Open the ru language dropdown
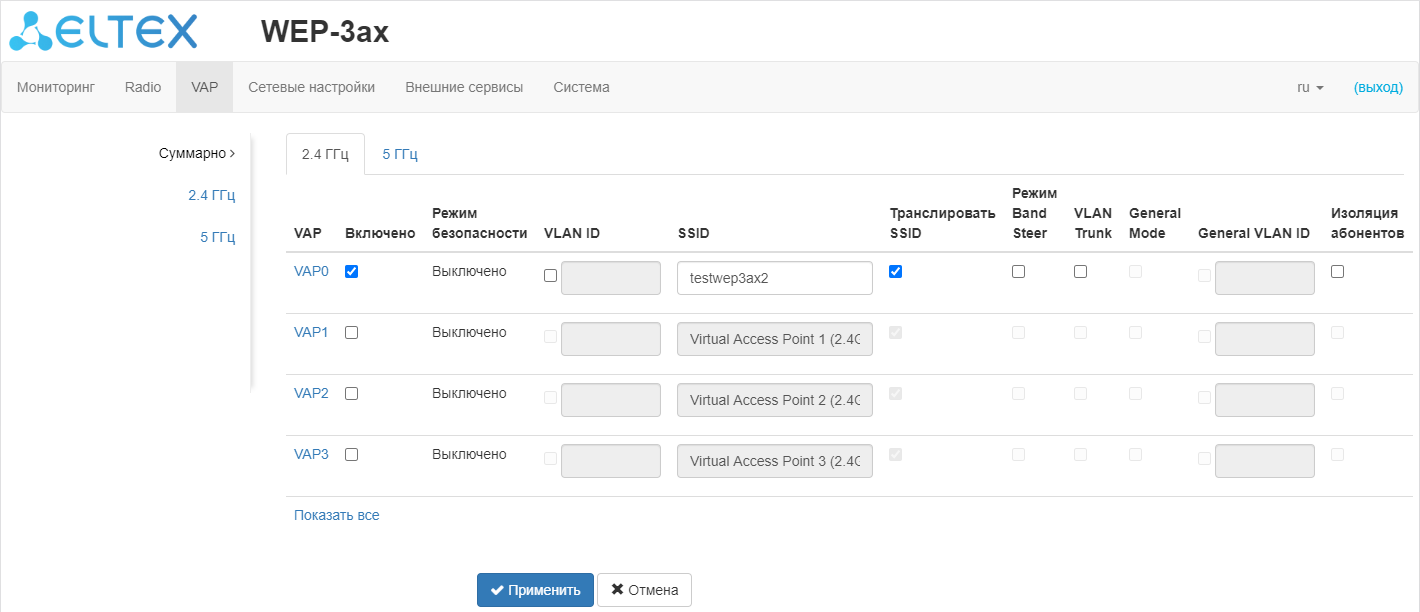 tap(1310, 88)
